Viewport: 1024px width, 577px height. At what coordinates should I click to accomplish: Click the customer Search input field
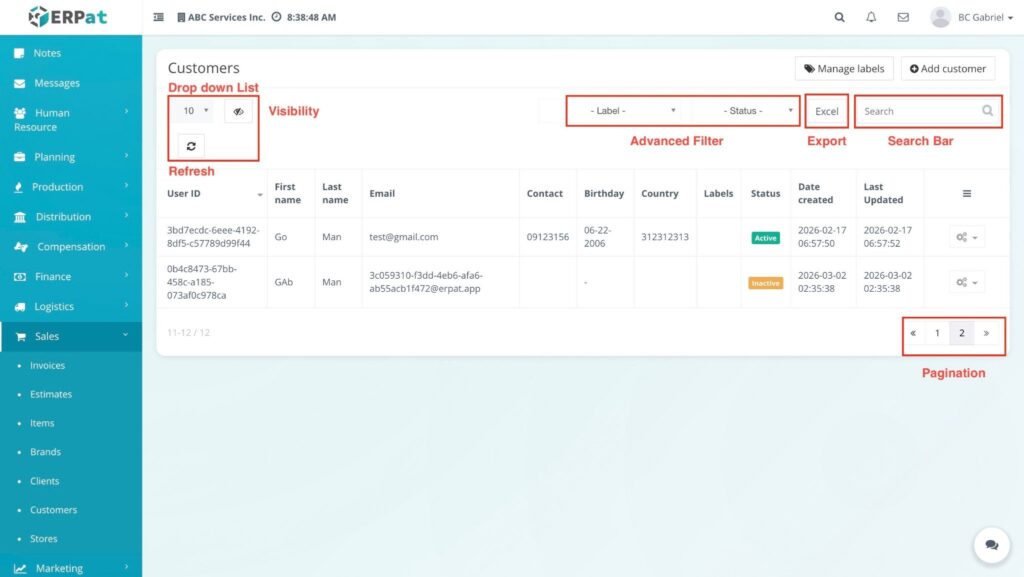[917, 111]
